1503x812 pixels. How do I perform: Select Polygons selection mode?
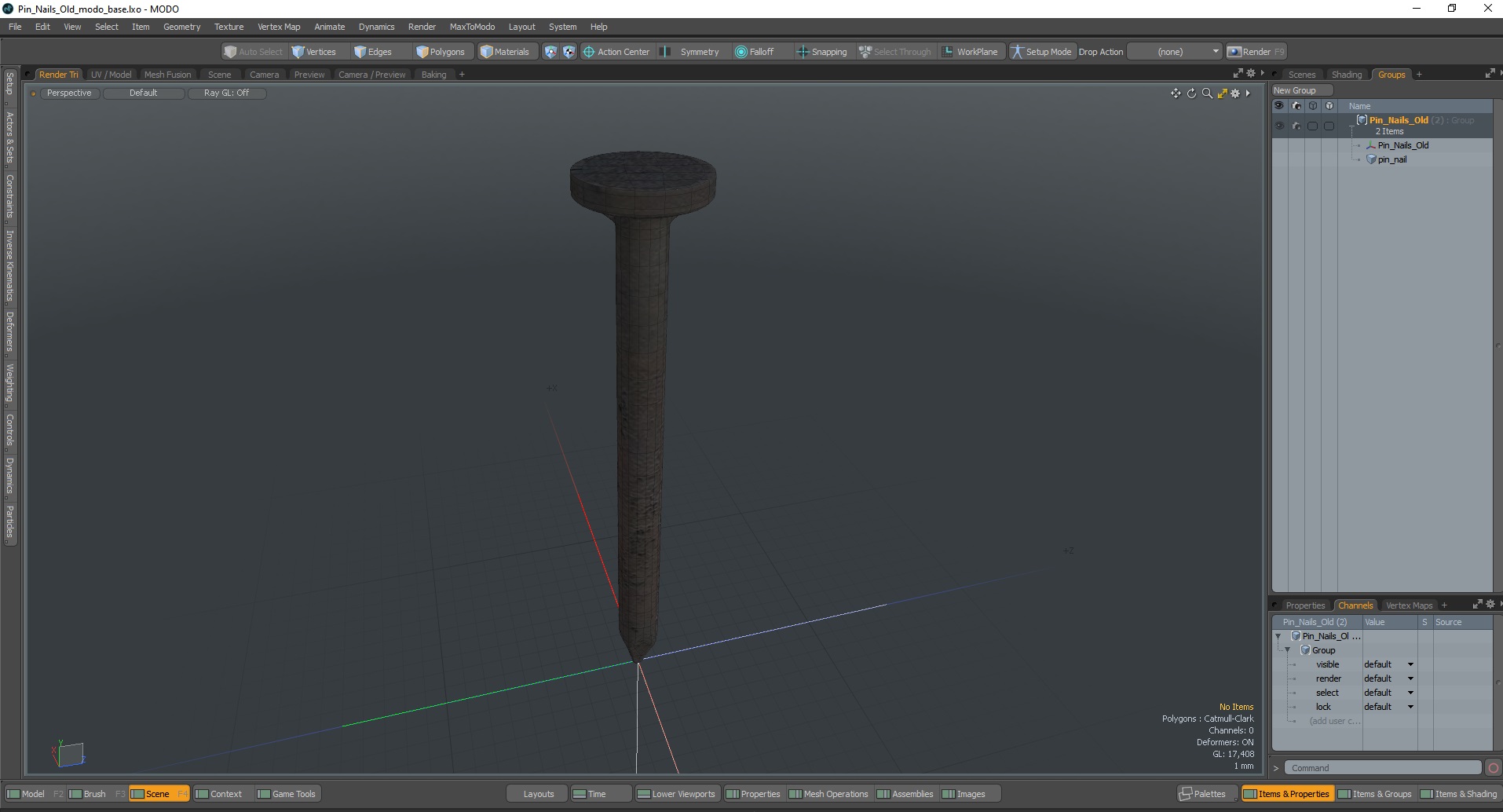[441, 52]
